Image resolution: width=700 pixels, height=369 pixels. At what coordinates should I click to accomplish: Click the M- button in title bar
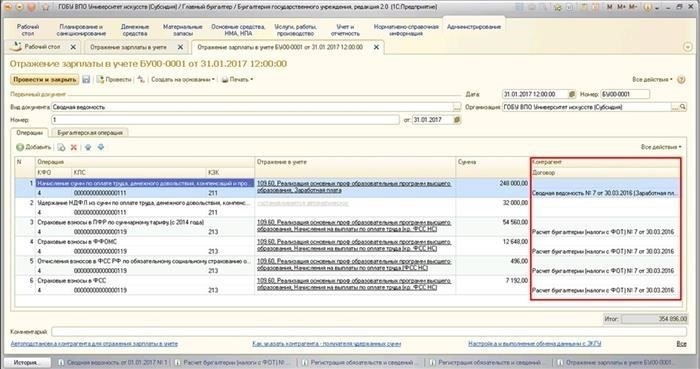633,7
